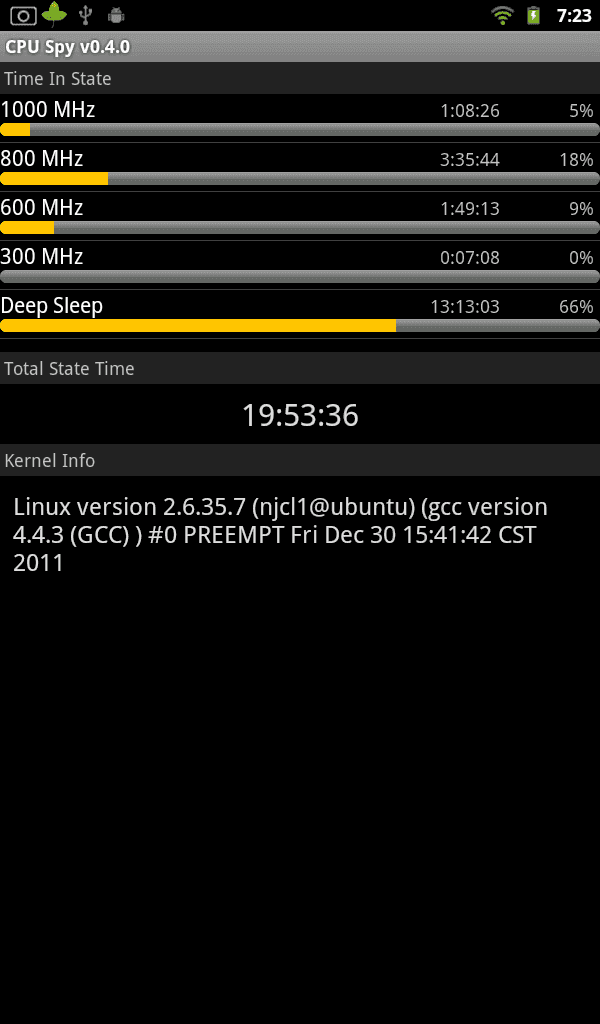
Task: Tap the battery charging icon
Action: 533,15
